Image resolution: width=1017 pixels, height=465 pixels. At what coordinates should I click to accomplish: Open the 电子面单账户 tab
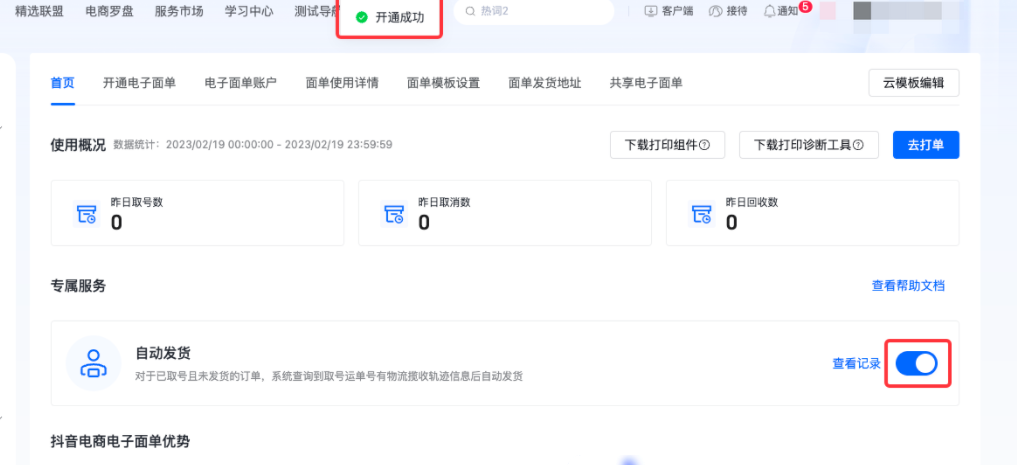click(x=240, y=83)
